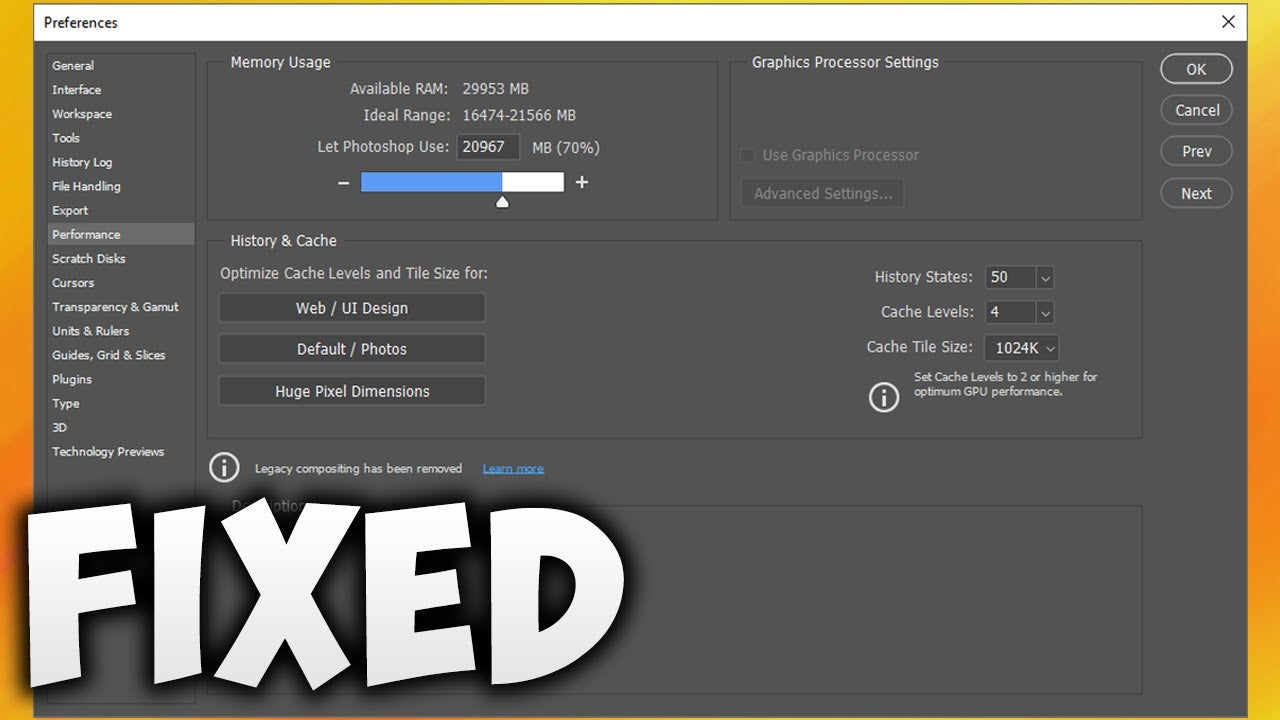Click the Let Photoshop Use memory field

click(488, 147)
